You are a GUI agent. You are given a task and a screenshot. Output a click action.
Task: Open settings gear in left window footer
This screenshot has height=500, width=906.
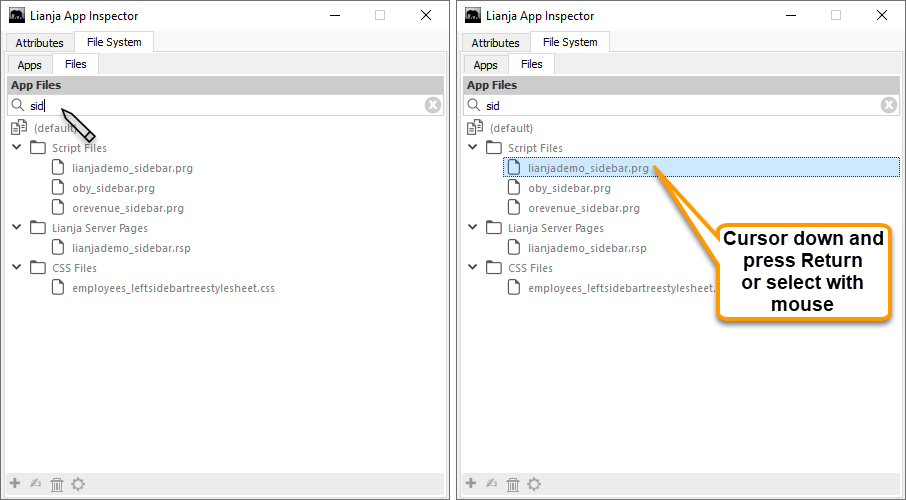point(78,484)
